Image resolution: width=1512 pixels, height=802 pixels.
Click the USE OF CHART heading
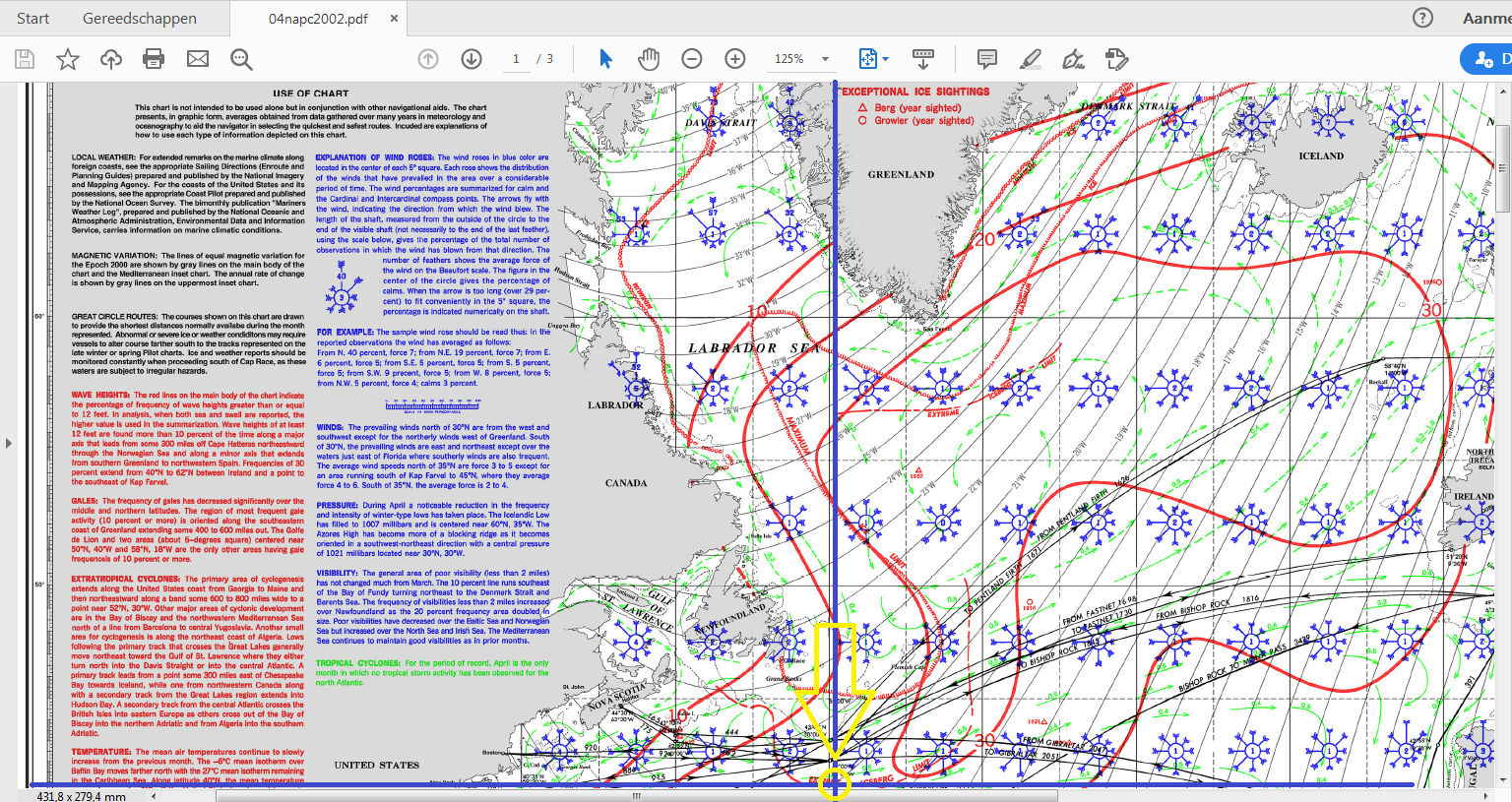point(310,93)
